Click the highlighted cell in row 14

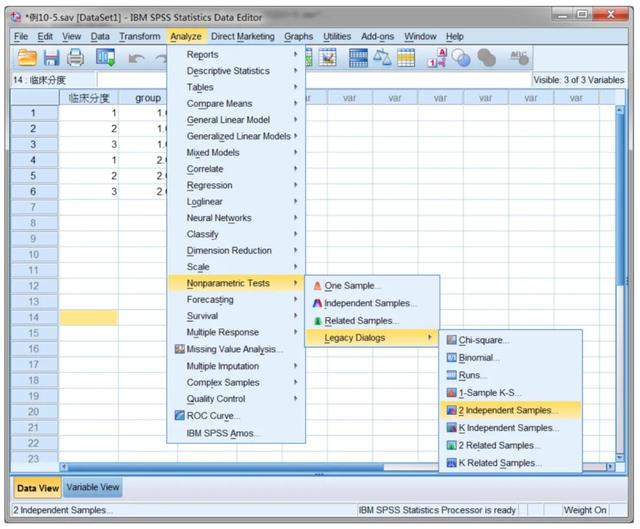(x=89, y=318)
